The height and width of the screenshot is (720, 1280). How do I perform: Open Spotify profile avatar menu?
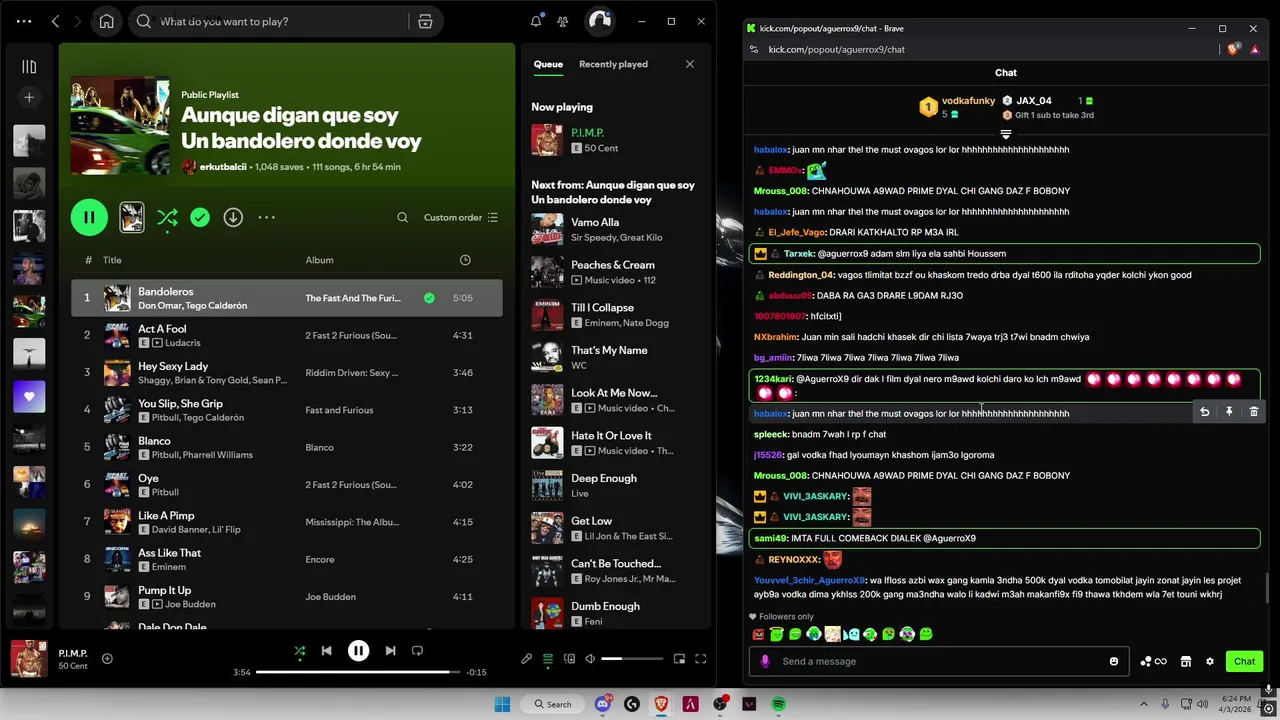[599, 21]
